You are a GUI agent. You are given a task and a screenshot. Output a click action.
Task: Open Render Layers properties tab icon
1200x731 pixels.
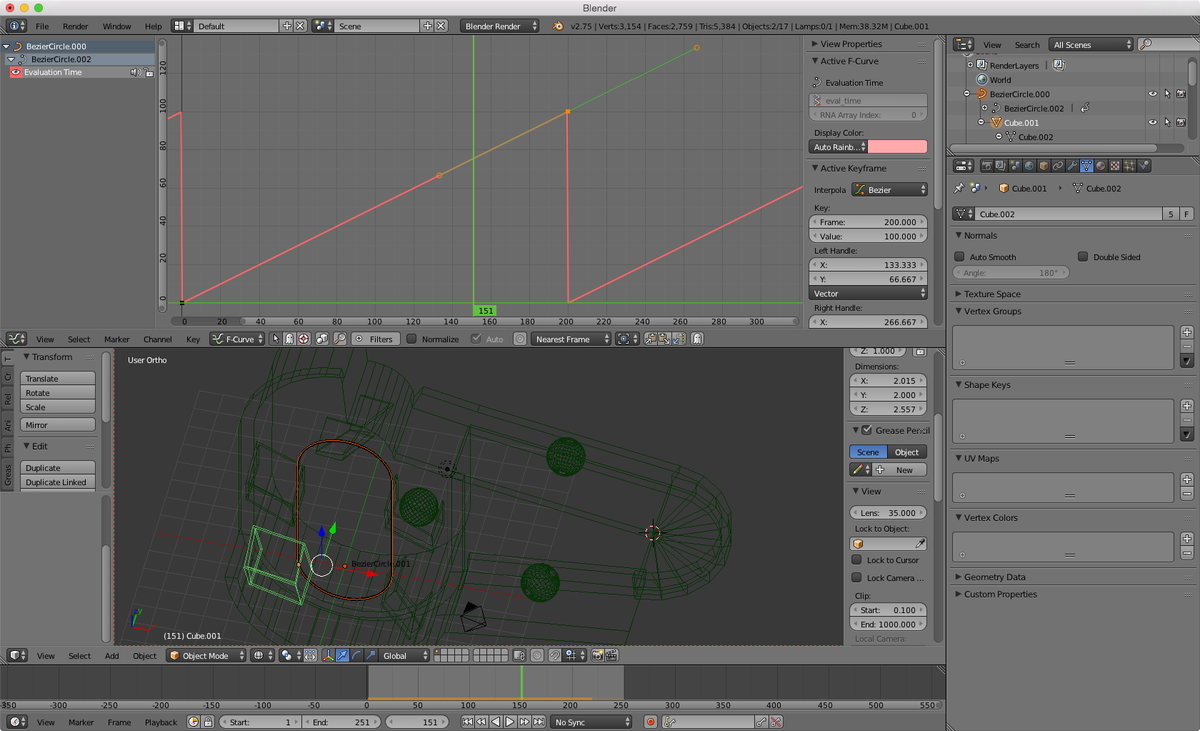pyautogui.click(x=1001, y=166)
